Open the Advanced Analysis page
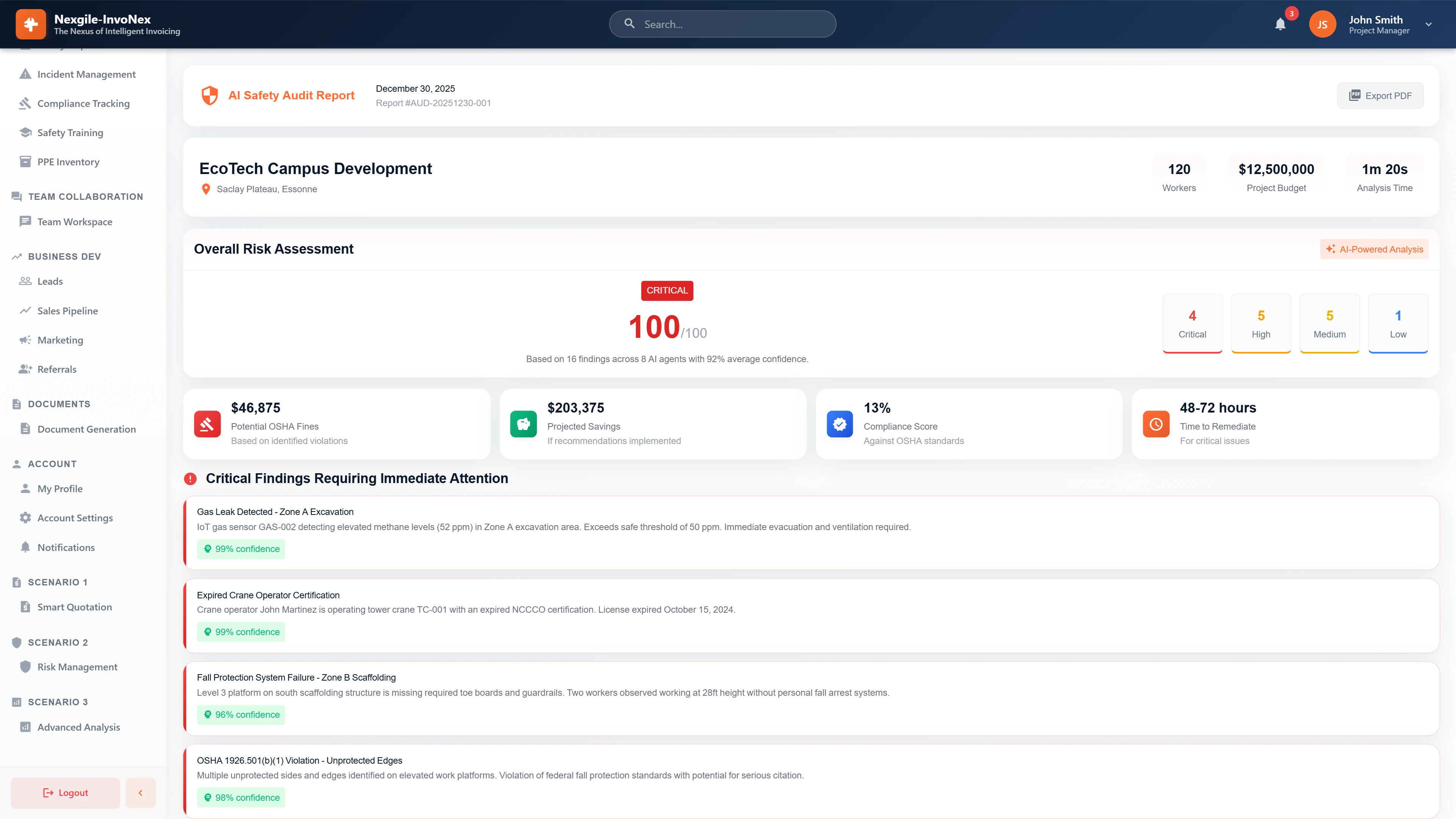Image resolution: width=1456 pixels, height=819 pixels. click(78, 728)
